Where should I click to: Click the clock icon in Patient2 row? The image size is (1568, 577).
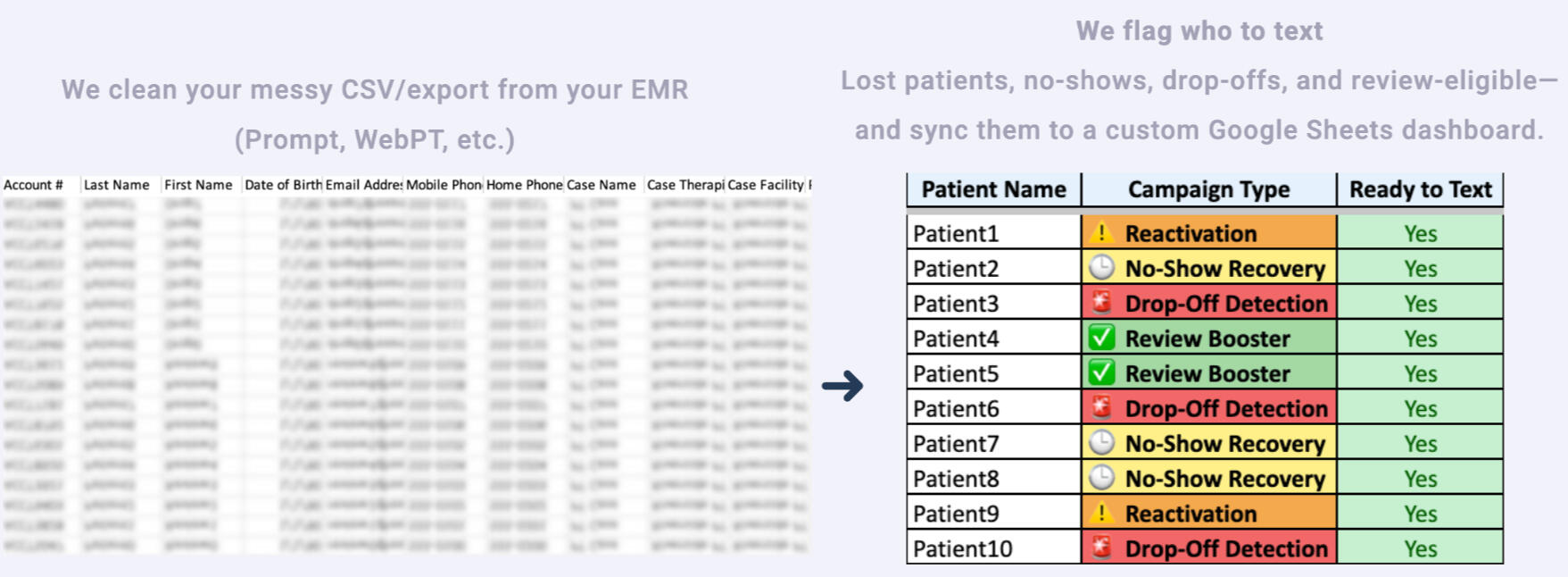click(x=1102, y=268)
